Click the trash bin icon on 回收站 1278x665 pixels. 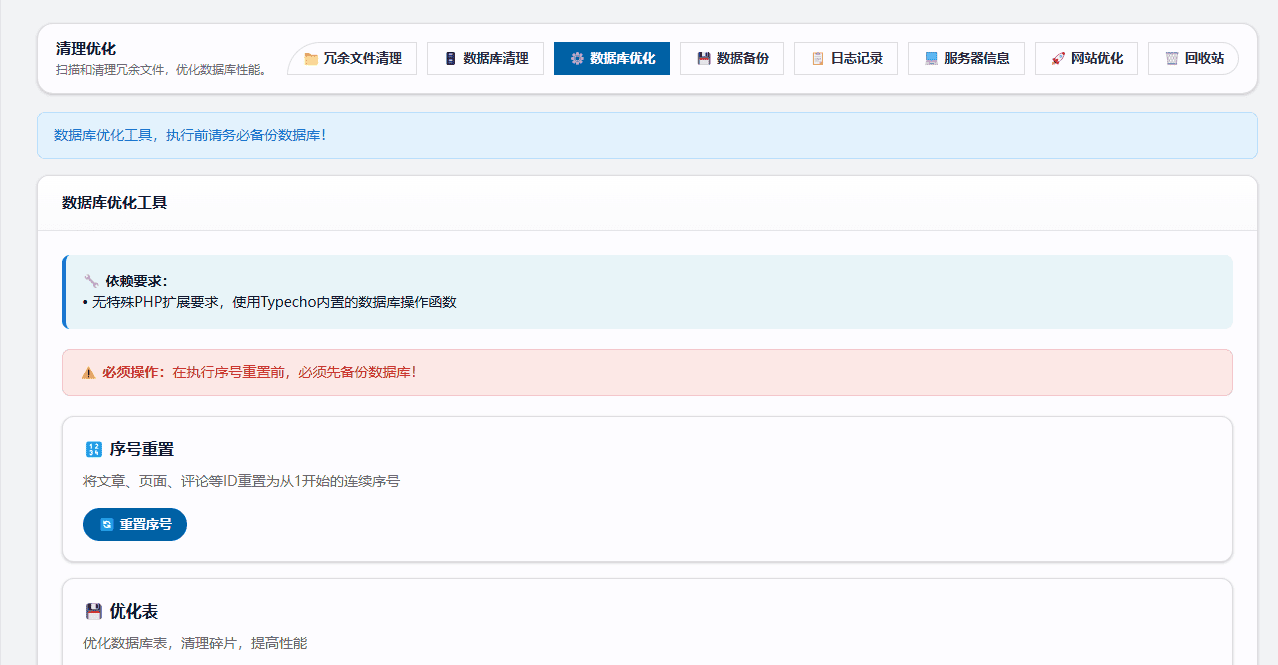[1172, 59]
